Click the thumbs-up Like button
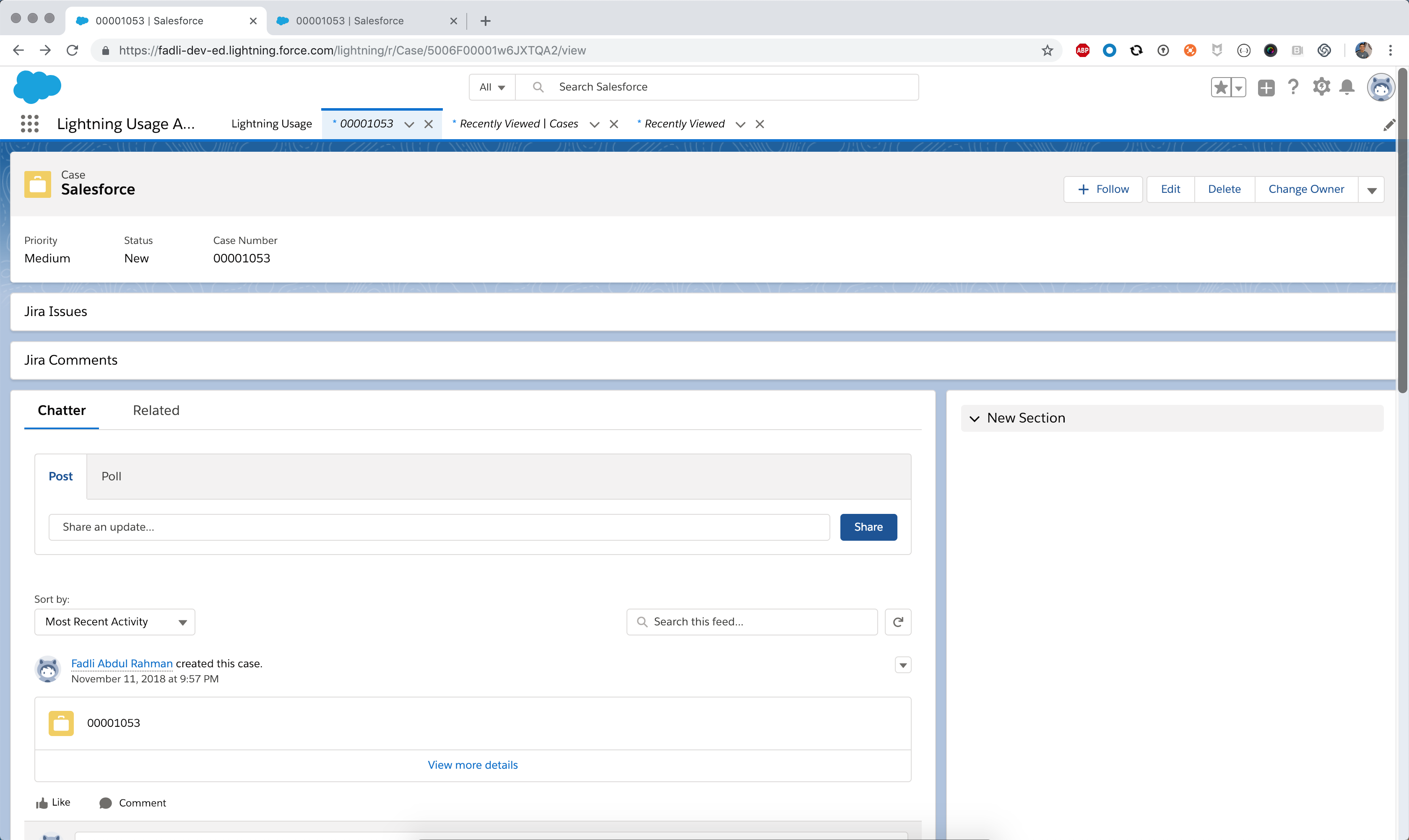This screenshot has width=1409, height=840. 53,802
